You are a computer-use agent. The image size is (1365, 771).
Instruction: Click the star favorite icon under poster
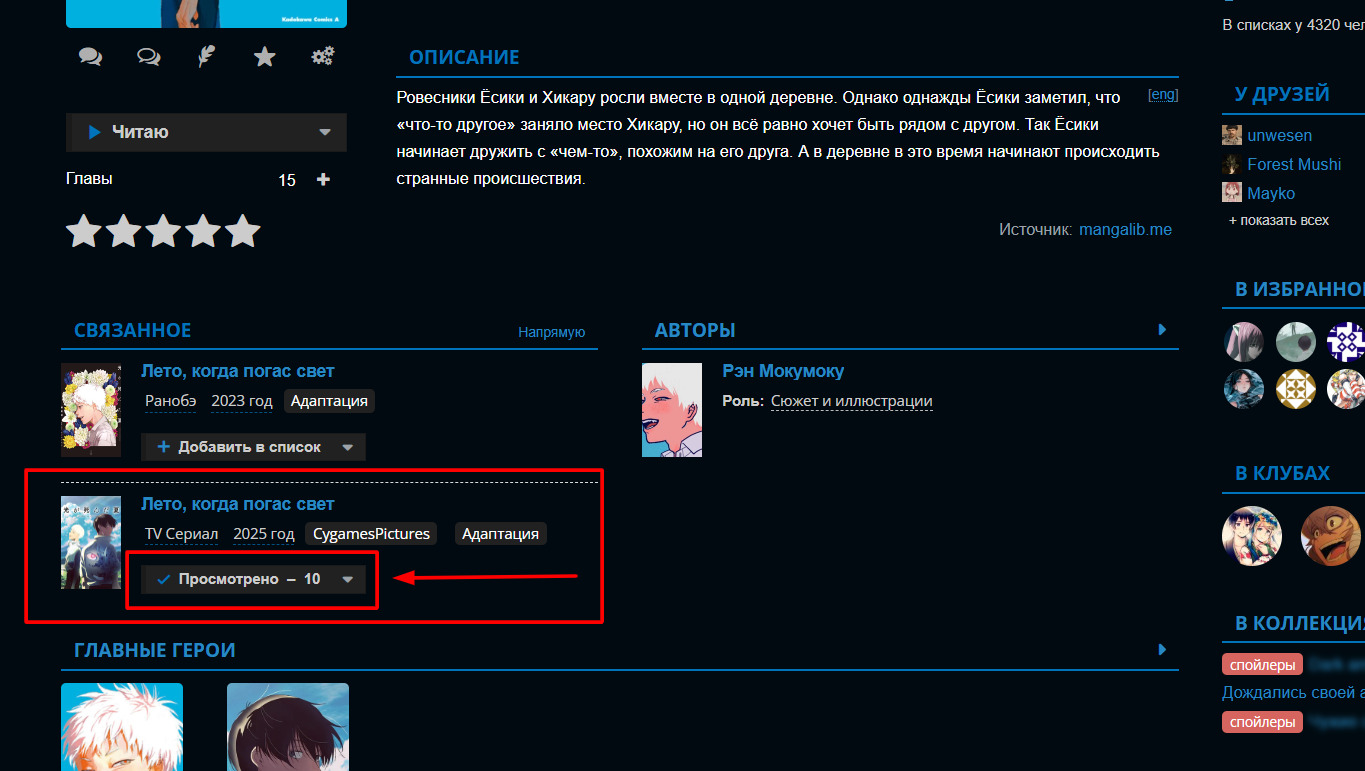(264, 57)
